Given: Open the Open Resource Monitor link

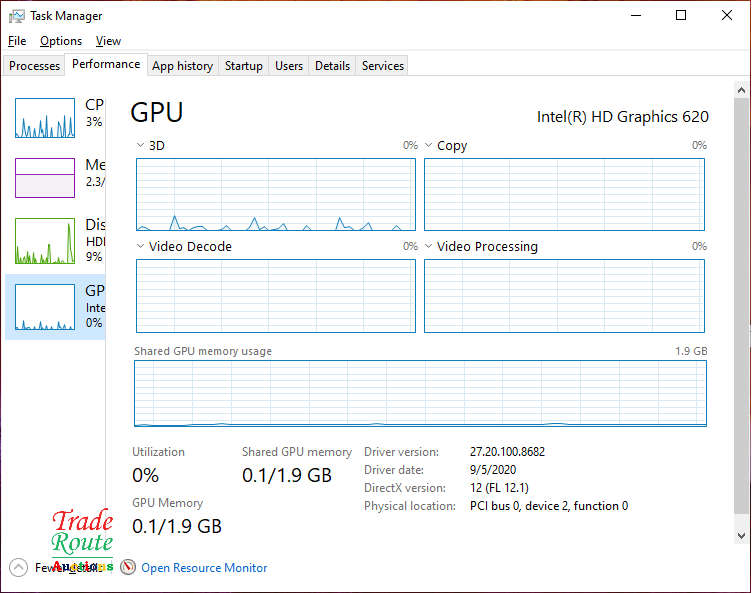Looking at the screenshot, I should [204, 568].
